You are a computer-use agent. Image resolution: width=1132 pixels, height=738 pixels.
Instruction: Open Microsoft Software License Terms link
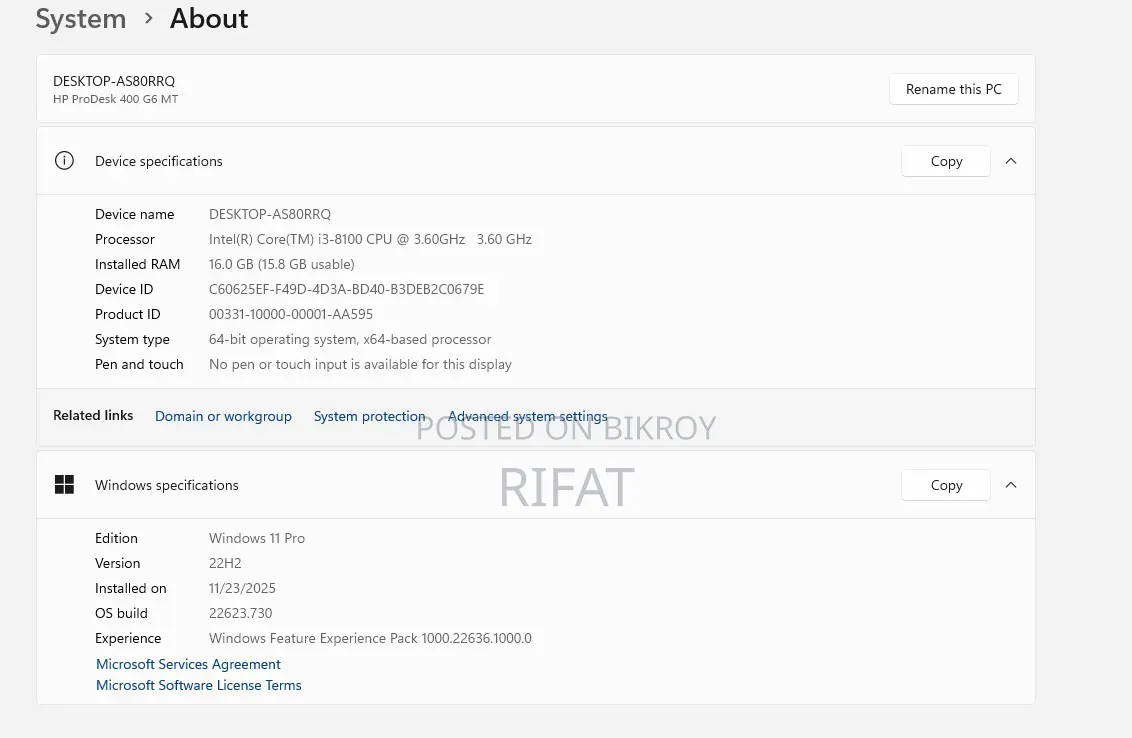click(x=199, y=685)
